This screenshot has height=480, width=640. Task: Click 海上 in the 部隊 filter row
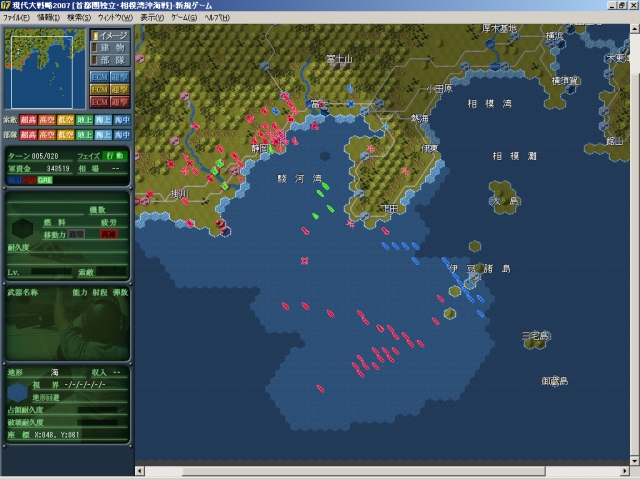103,135
